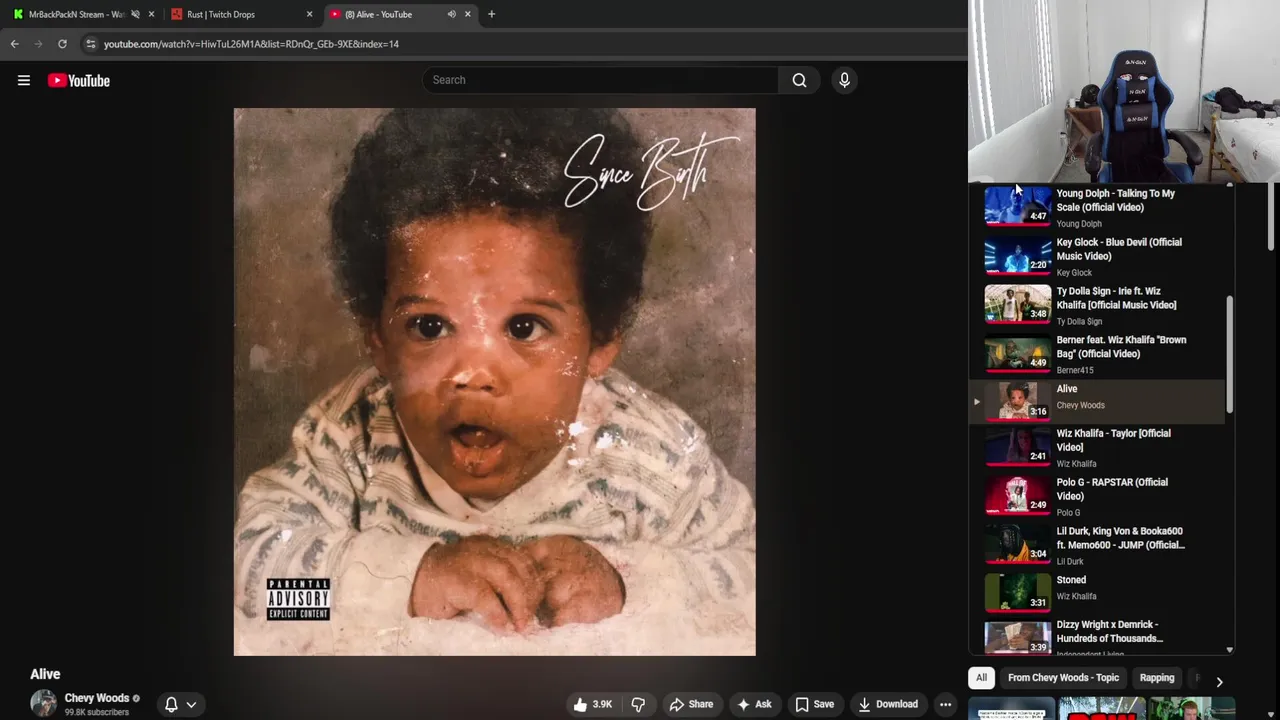Ask about this video
This screenshot has height=720, width=1280.
click(x=754, y=704)
